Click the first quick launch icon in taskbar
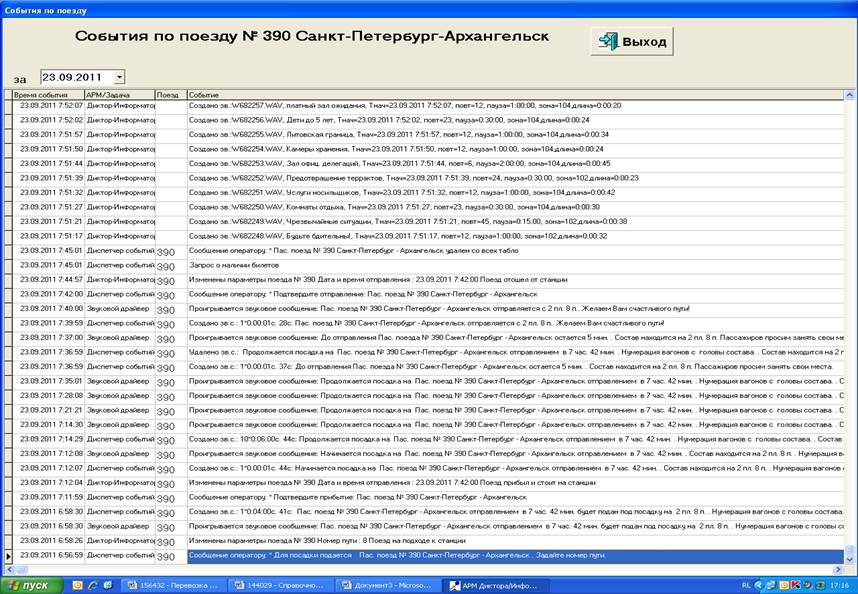The image size is (858, 594). click(74, 585)
